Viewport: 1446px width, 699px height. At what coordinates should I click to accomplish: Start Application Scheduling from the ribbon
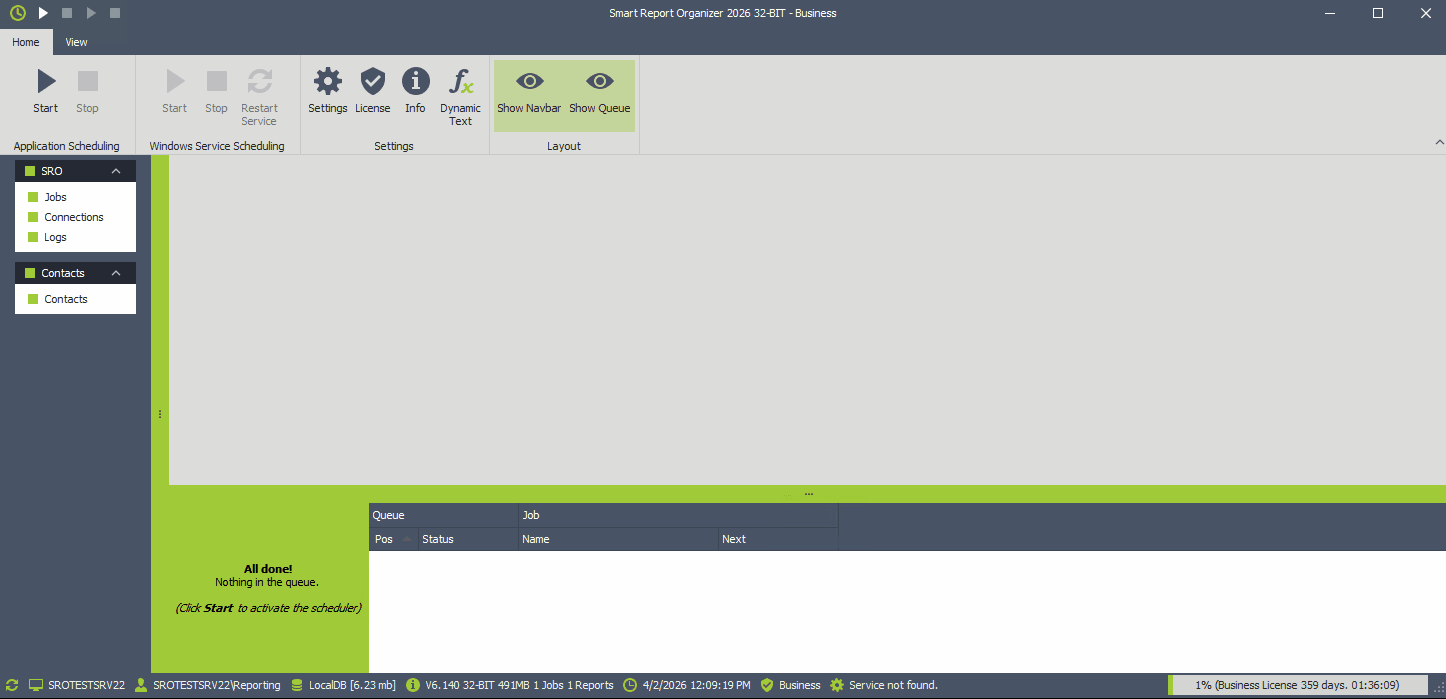point(46,91)
